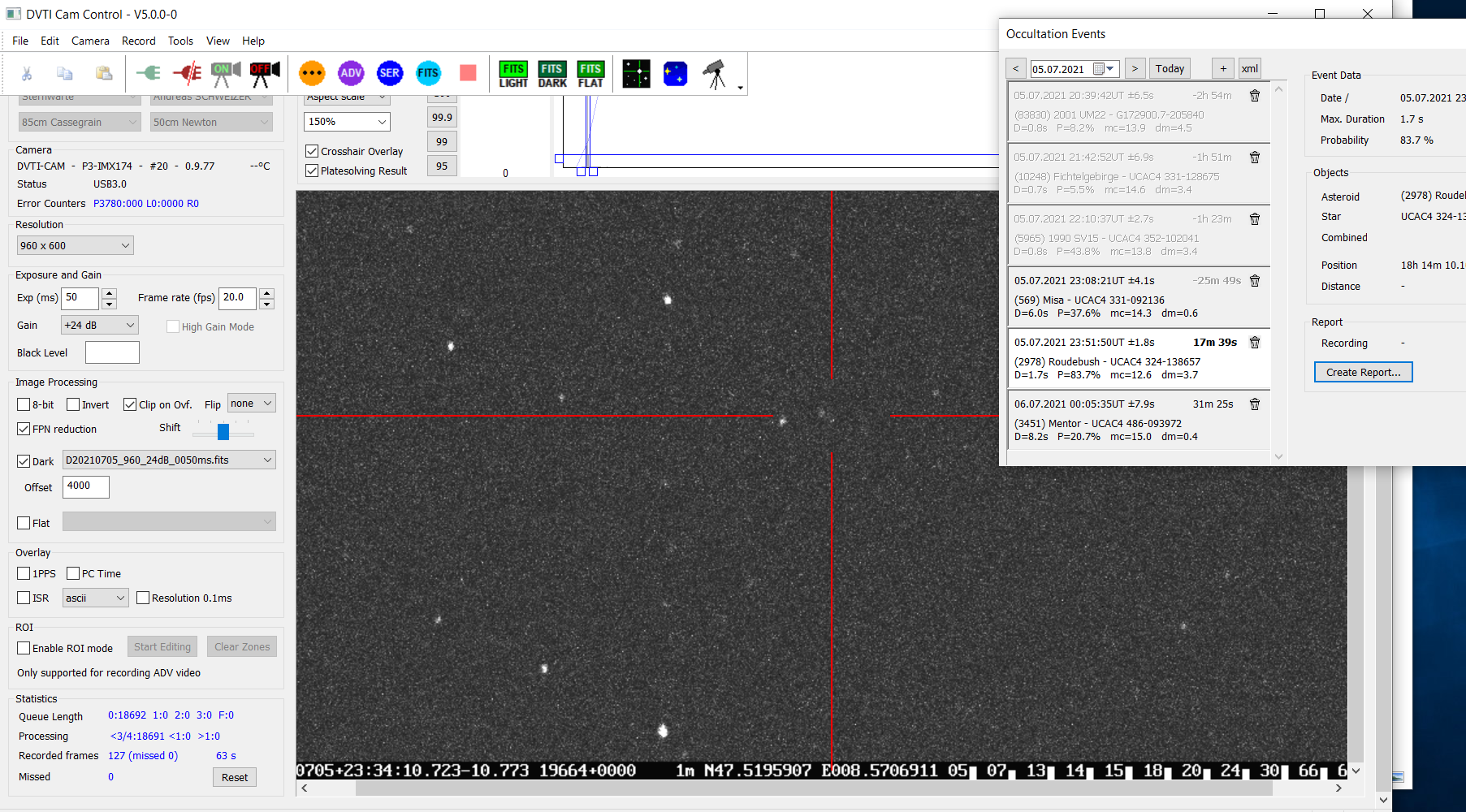Click the cyan FITS recording icon
Image resolution: width=1466 pixels, height=812 pixels.
(x=428, y=73)
